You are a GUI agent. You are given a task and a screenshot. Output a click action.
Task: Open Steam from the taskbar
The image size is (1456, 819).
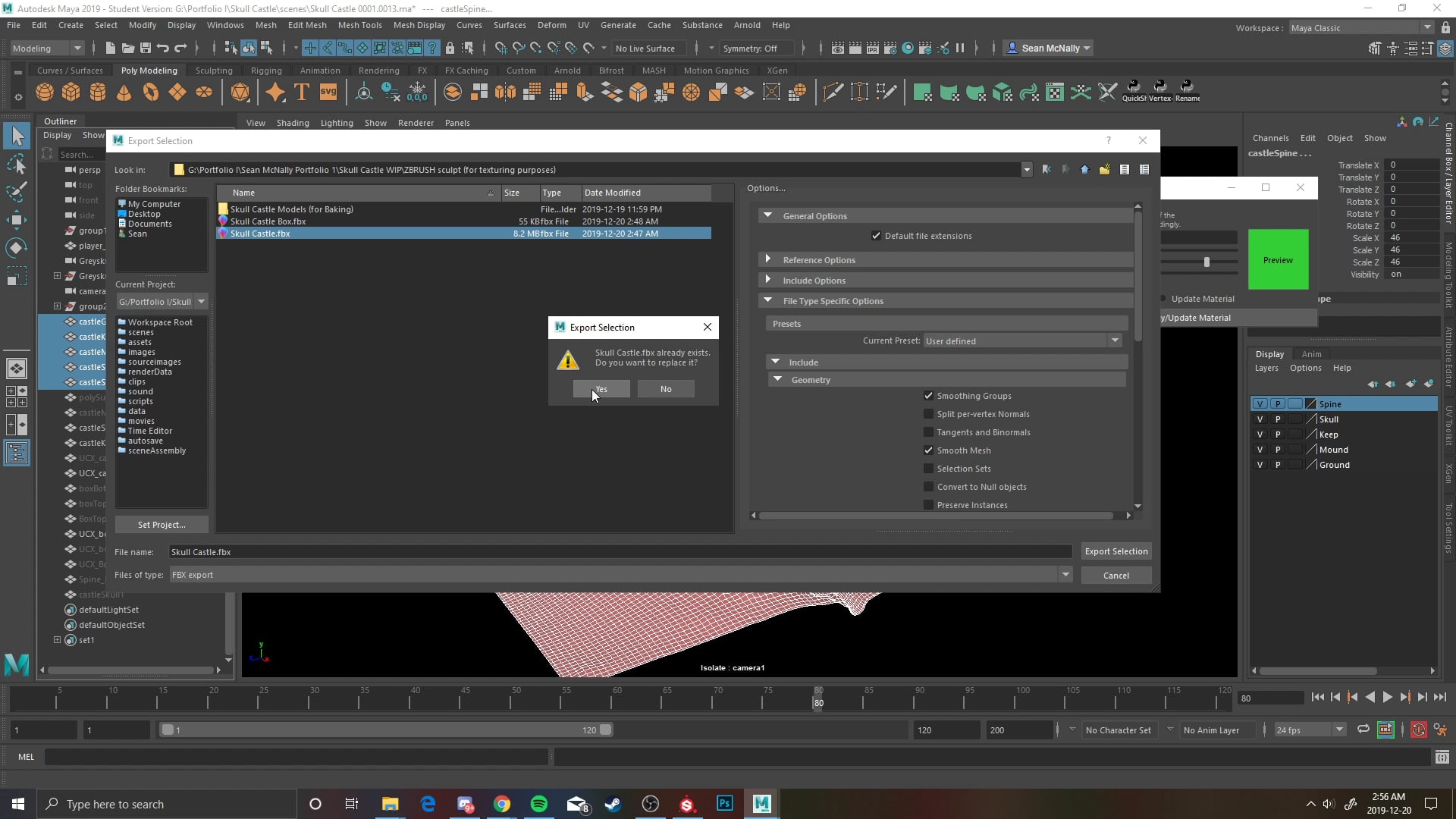(x=613, y=804)
